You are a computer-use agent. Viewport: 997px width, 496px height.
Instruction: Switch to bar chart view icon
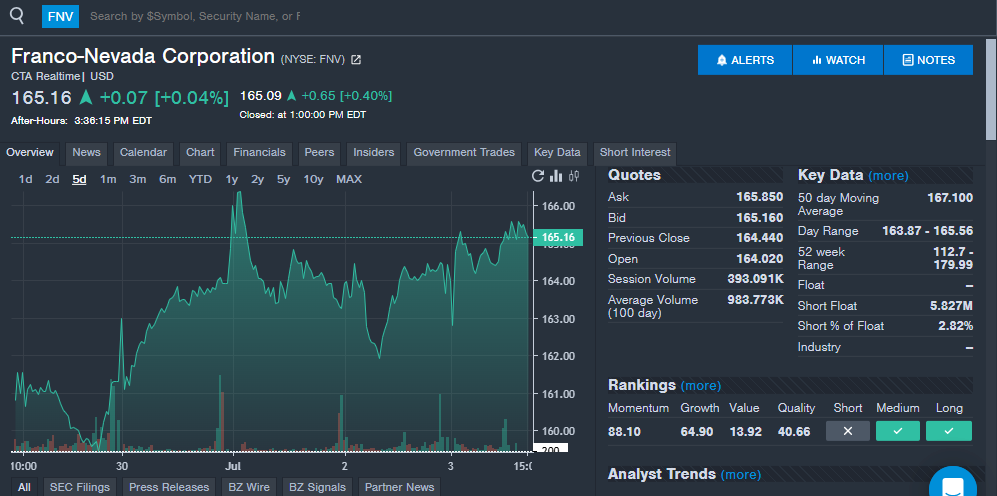[556, 176]
